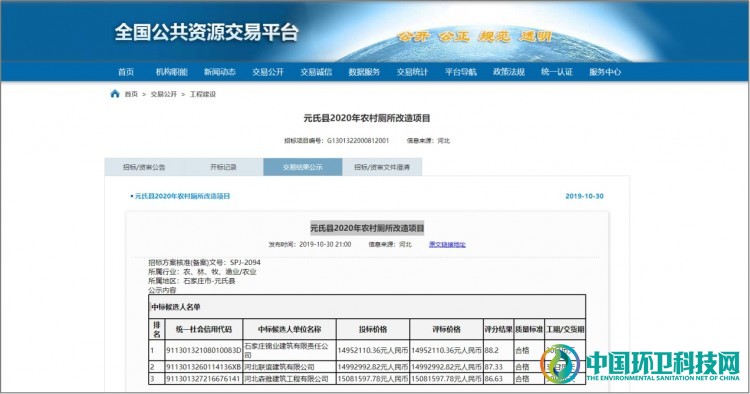The width and height of the screenshot is (750, 394).
Task: Click the document number SPJ-2094
Action: 245,262
